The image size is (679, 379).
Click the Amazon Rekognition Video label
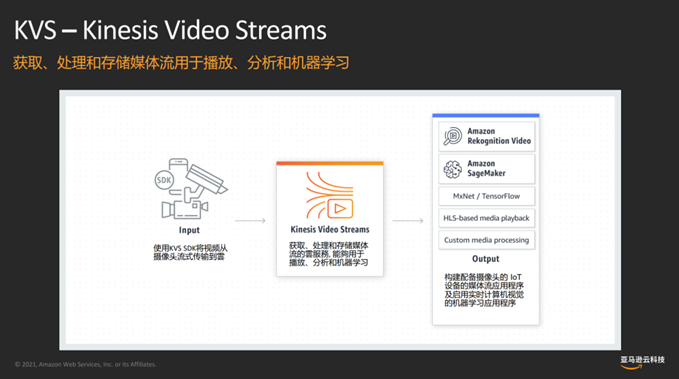tap(499, 136)
